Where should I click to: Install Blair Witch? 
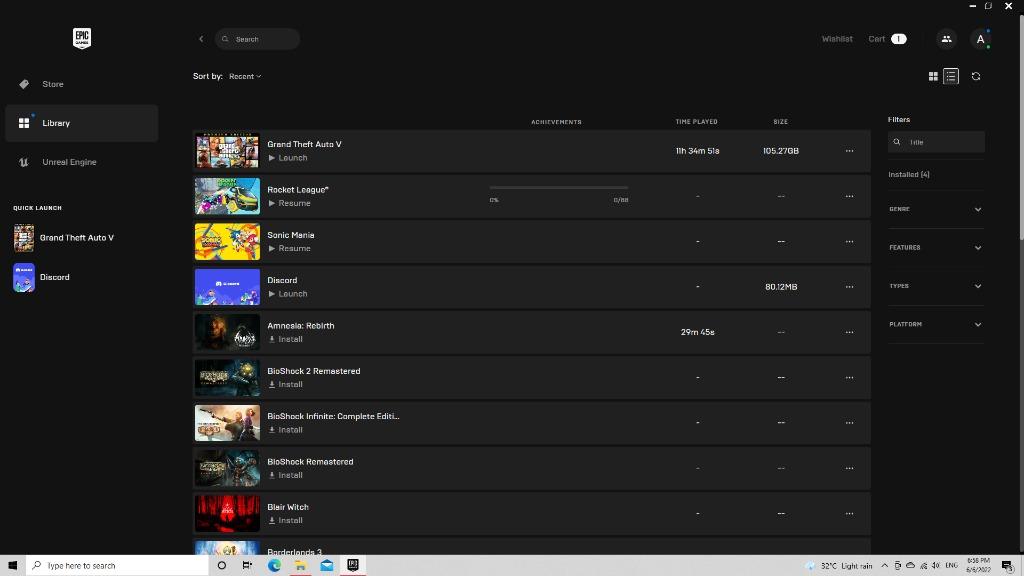pos(285,520)
